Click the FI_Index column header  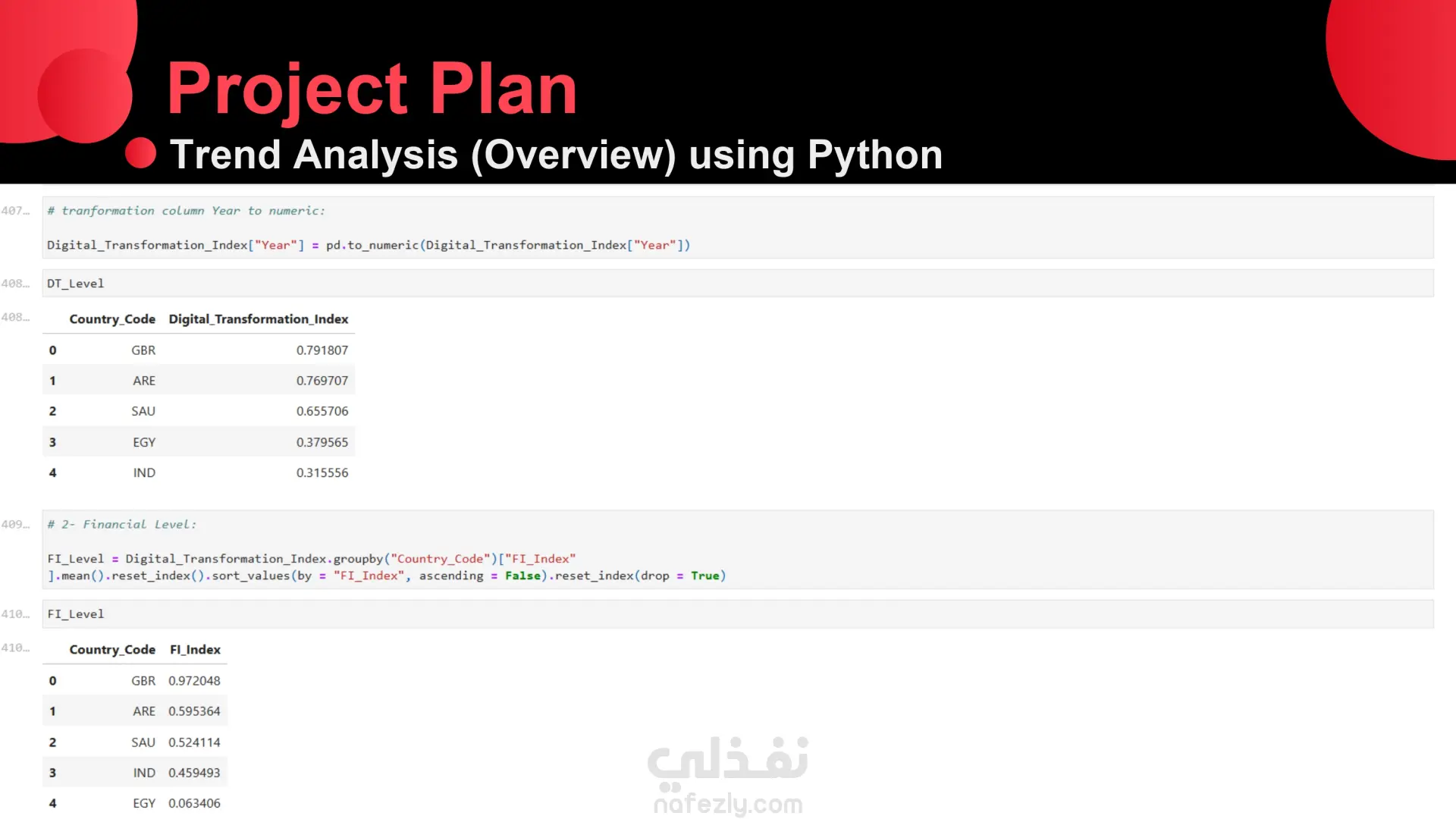pos(195,650)
